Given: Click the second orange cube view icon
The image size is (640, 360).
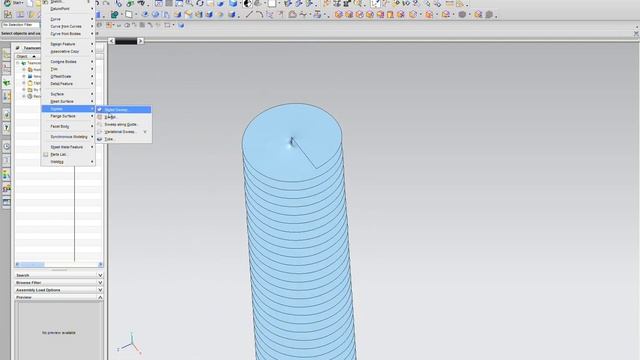Looking at the screenshot, I should pyautogui.click(x=349, y=15).
